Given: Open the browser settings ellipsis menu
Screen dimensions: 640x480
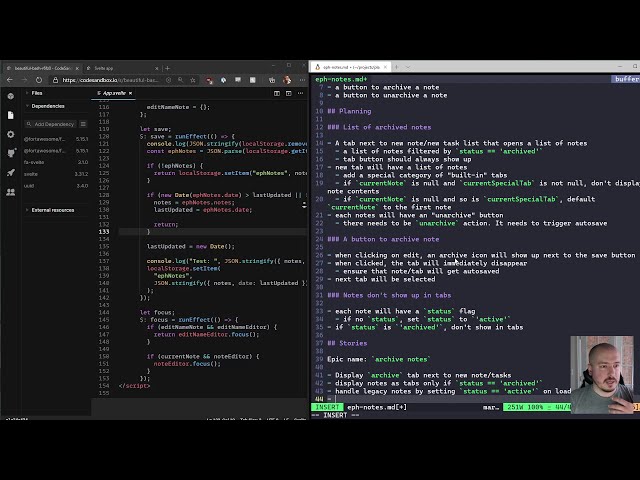Looking at the screenshot, I should coord(302,80).
